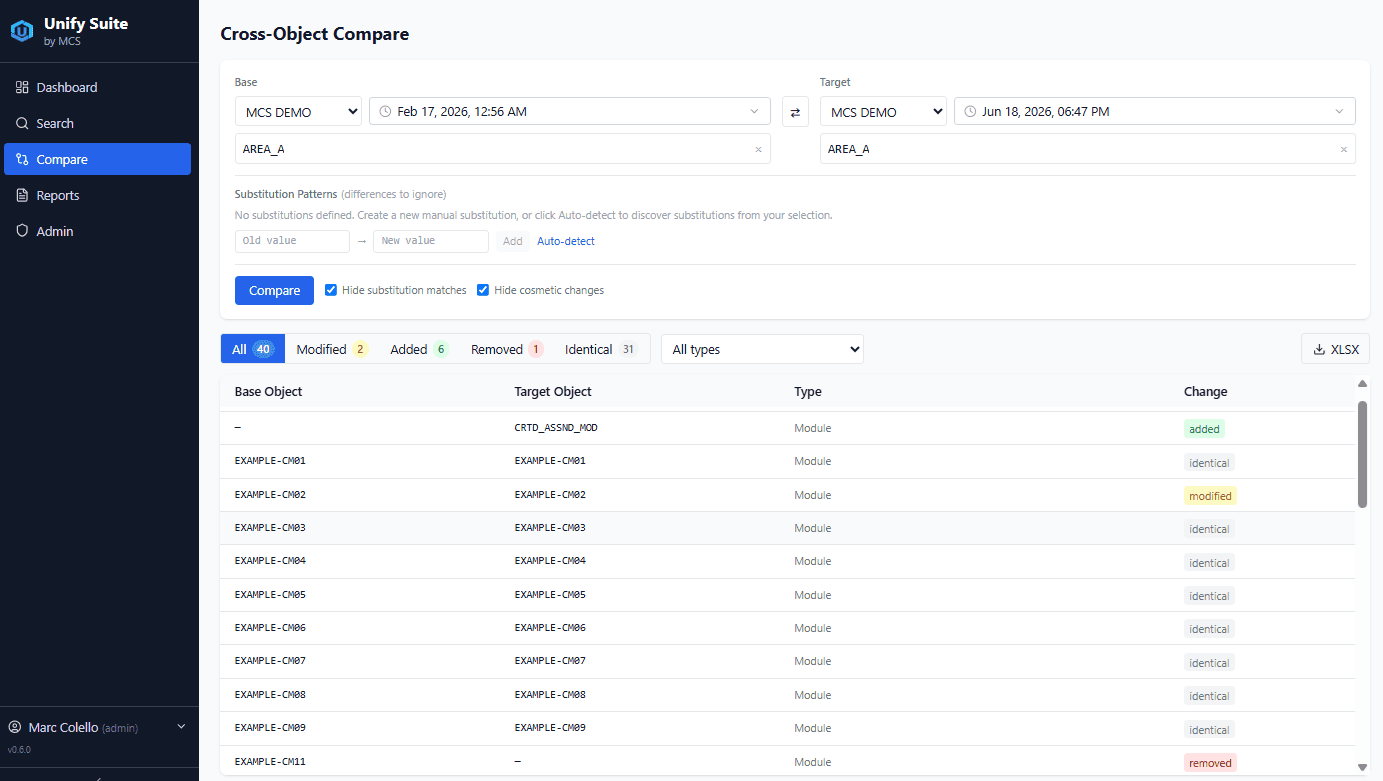Switch to the Removed tab
This screenshot has height=781, width=1383.
tap(507, 349)
